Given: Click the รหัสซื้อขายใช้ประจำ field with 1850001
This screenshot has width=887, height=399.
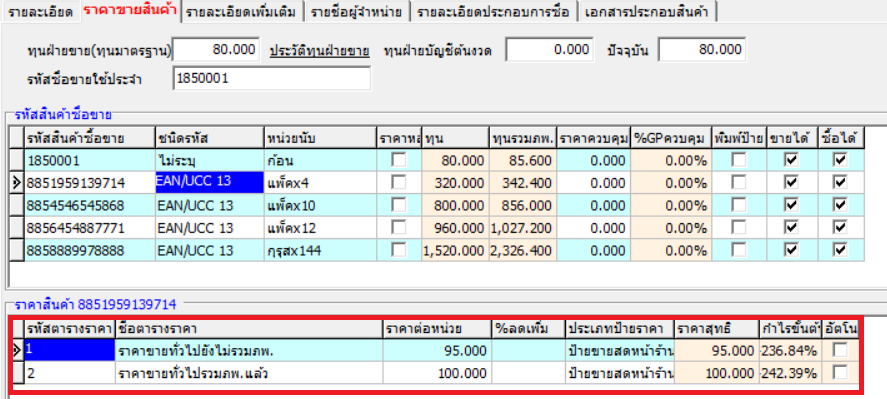Looking at the screenshot, I should (x=272, y=79).
